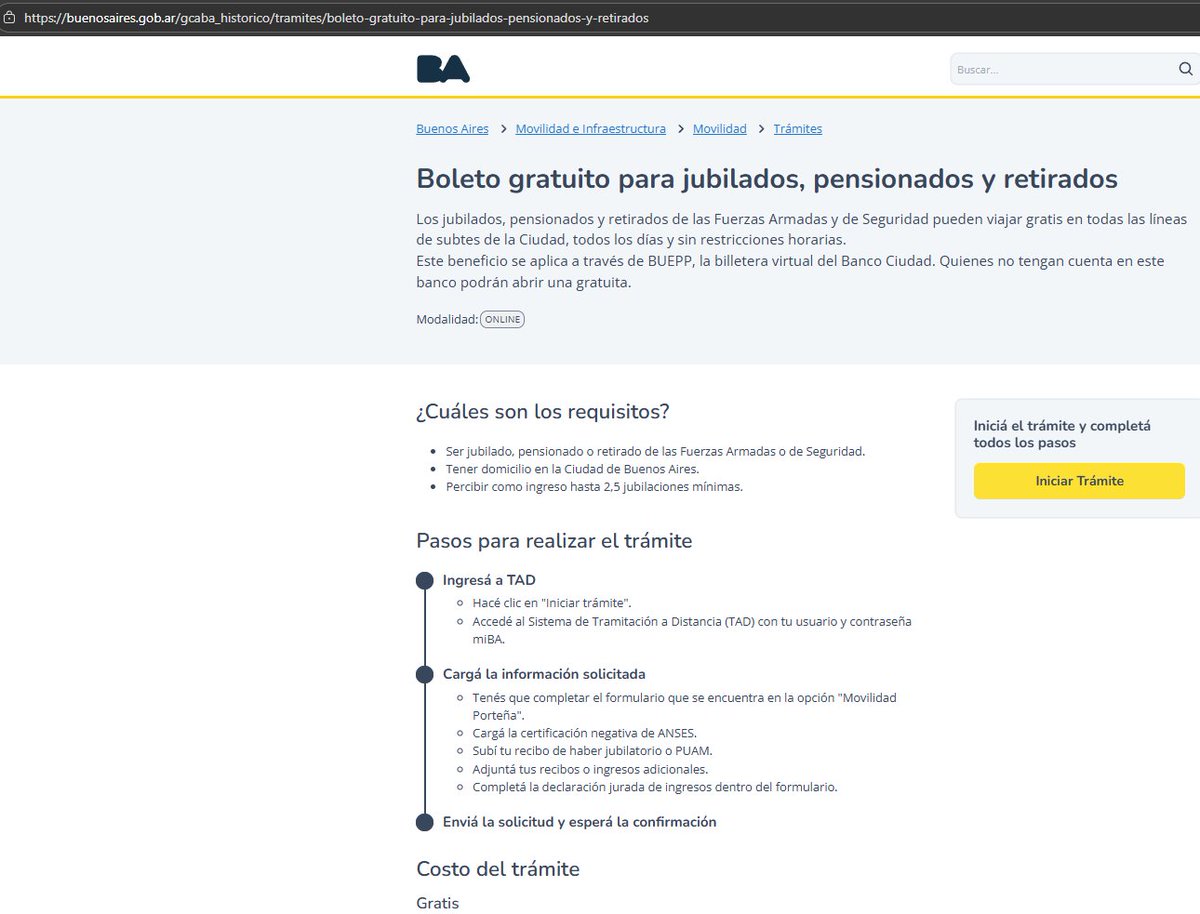
Task: Click 'Ser jubilado, pensionado o retirado' requirement
Action: click(655, 451)
